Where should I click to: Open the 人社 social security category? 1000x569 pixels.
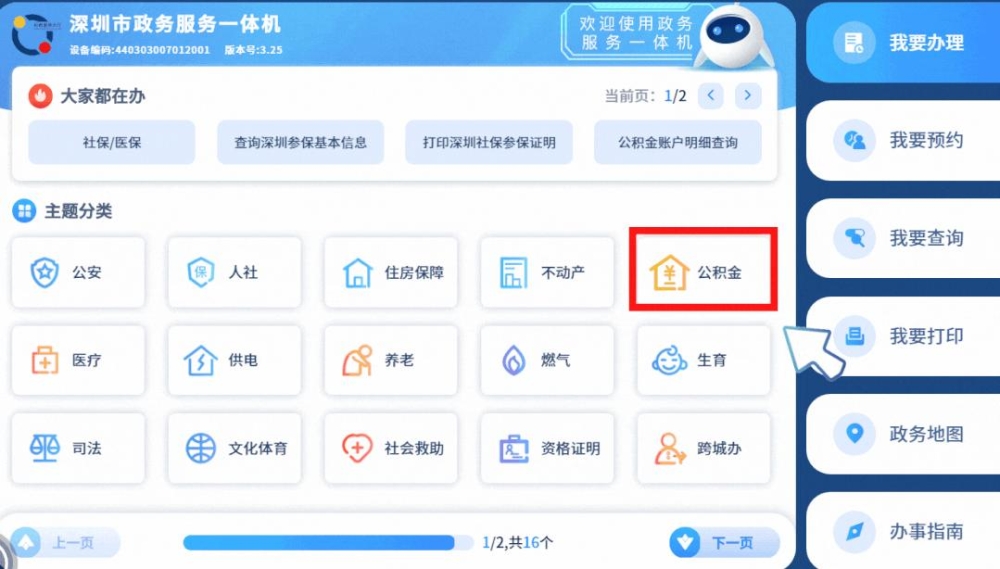point(234,272)
